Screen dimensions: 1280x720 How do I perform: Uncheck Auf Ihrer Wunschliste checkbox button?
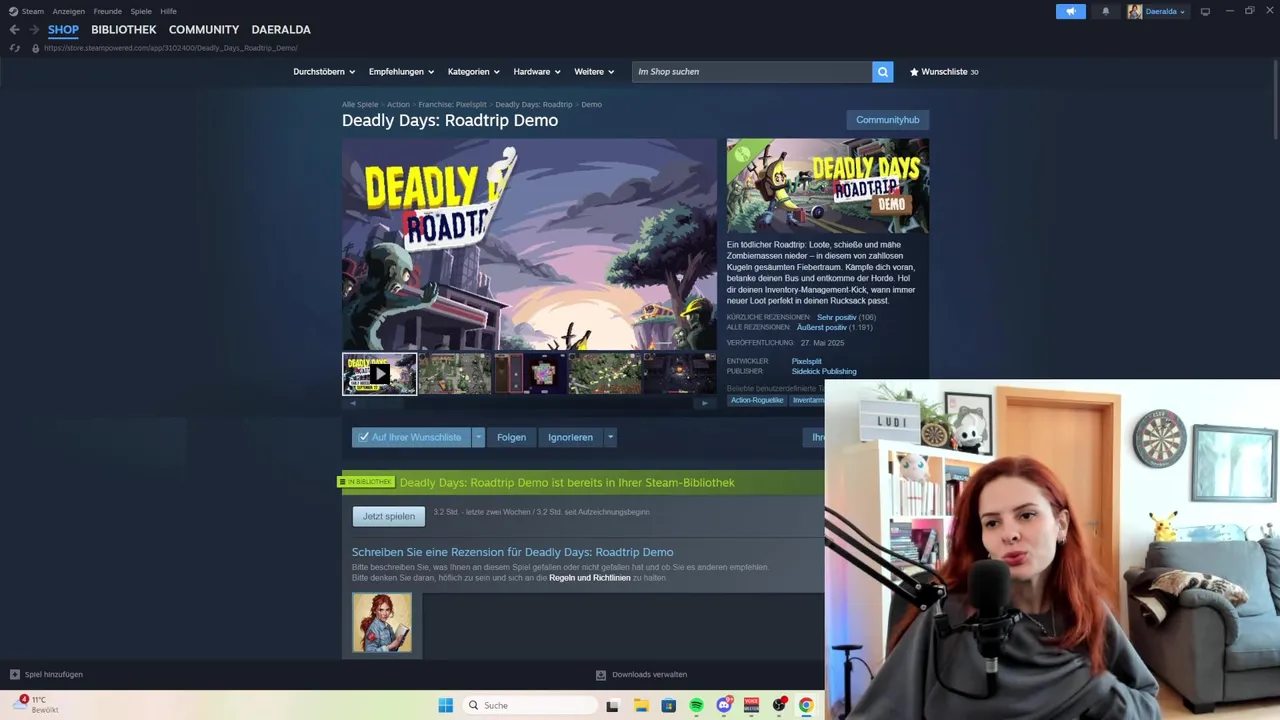[411, 437]
